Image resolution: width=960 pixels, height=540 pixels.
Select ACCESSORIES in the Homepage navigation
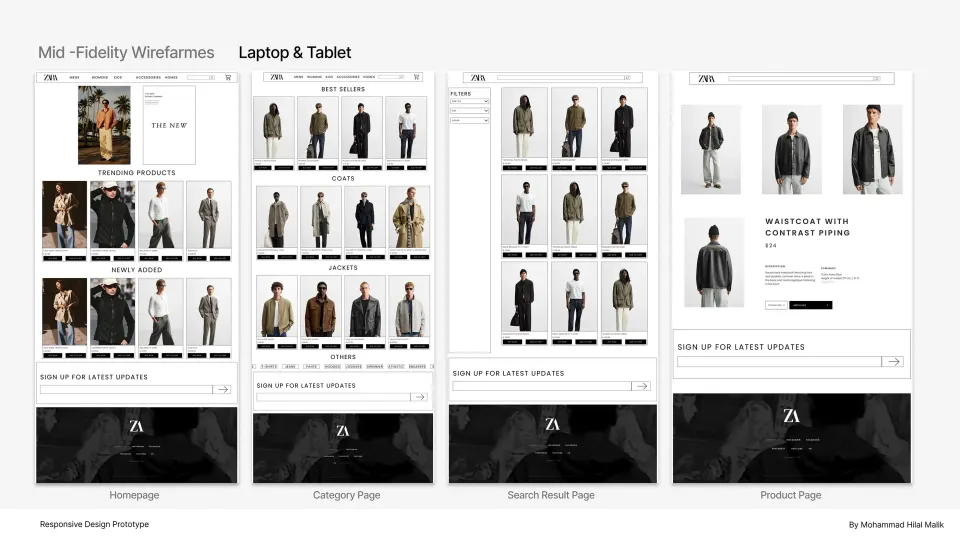[148, 78]
